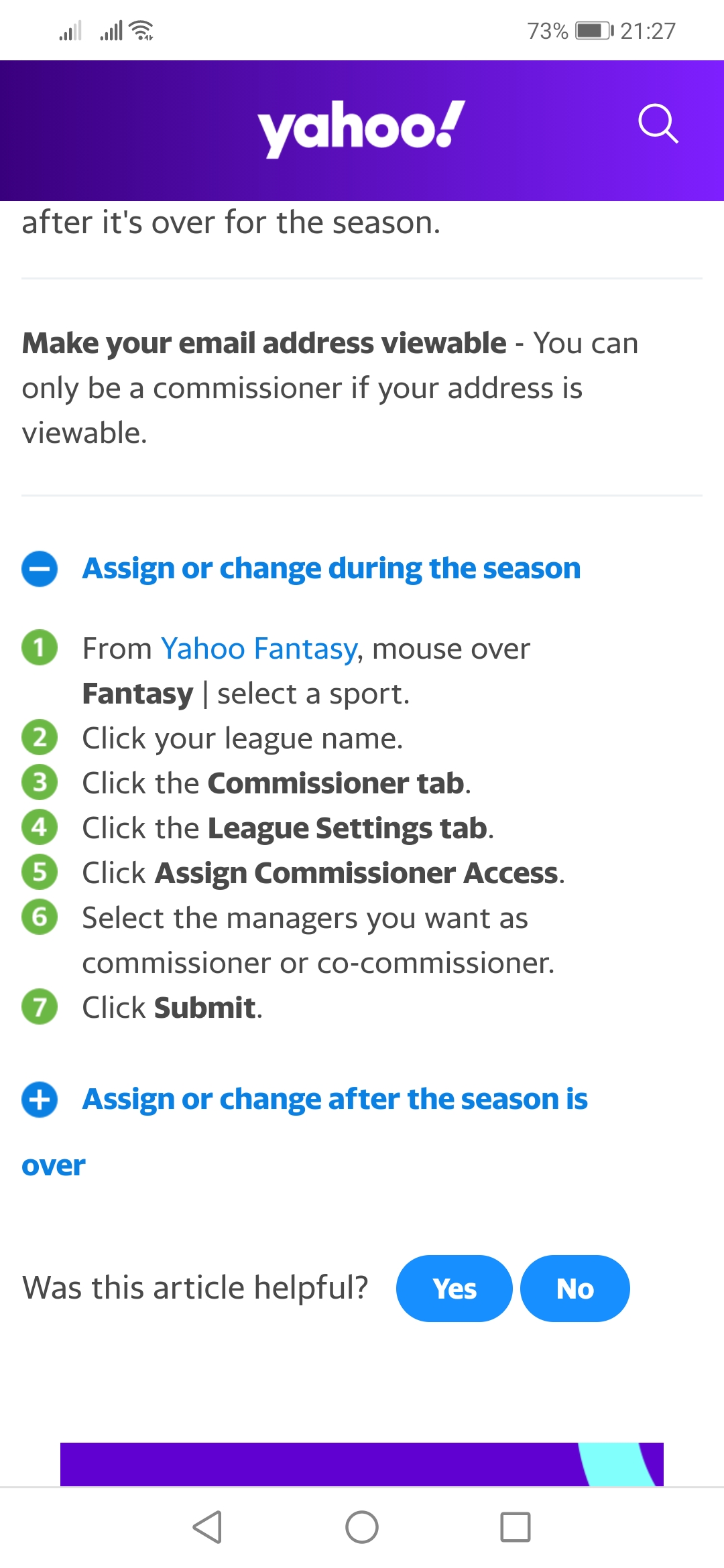Tap the 73% battery percentage text

click(547, 29)
